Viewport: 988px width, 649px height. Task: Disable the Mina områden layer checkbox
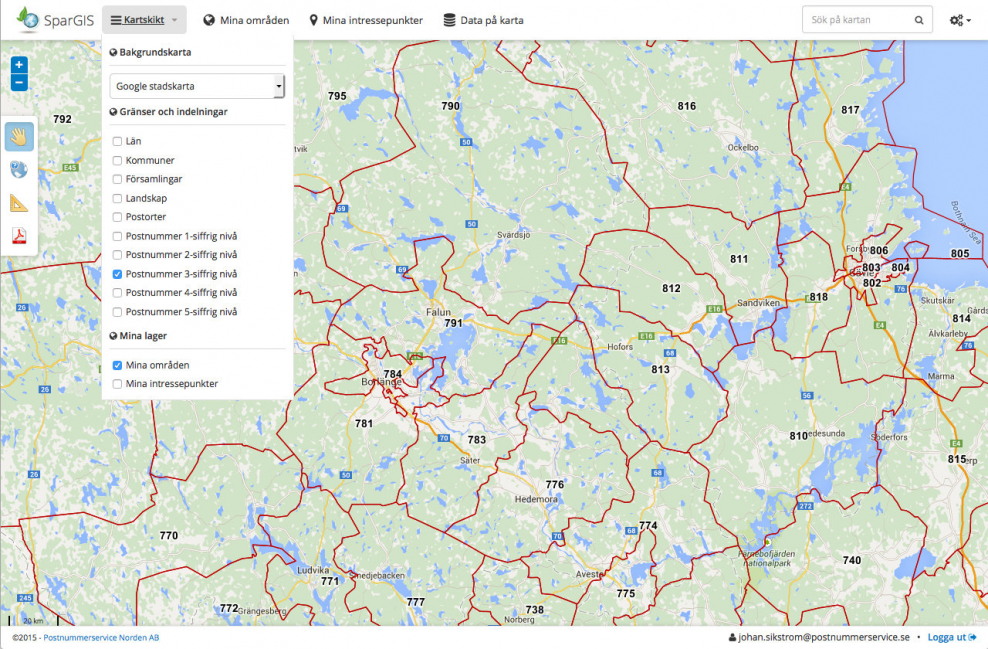point(117,365)
